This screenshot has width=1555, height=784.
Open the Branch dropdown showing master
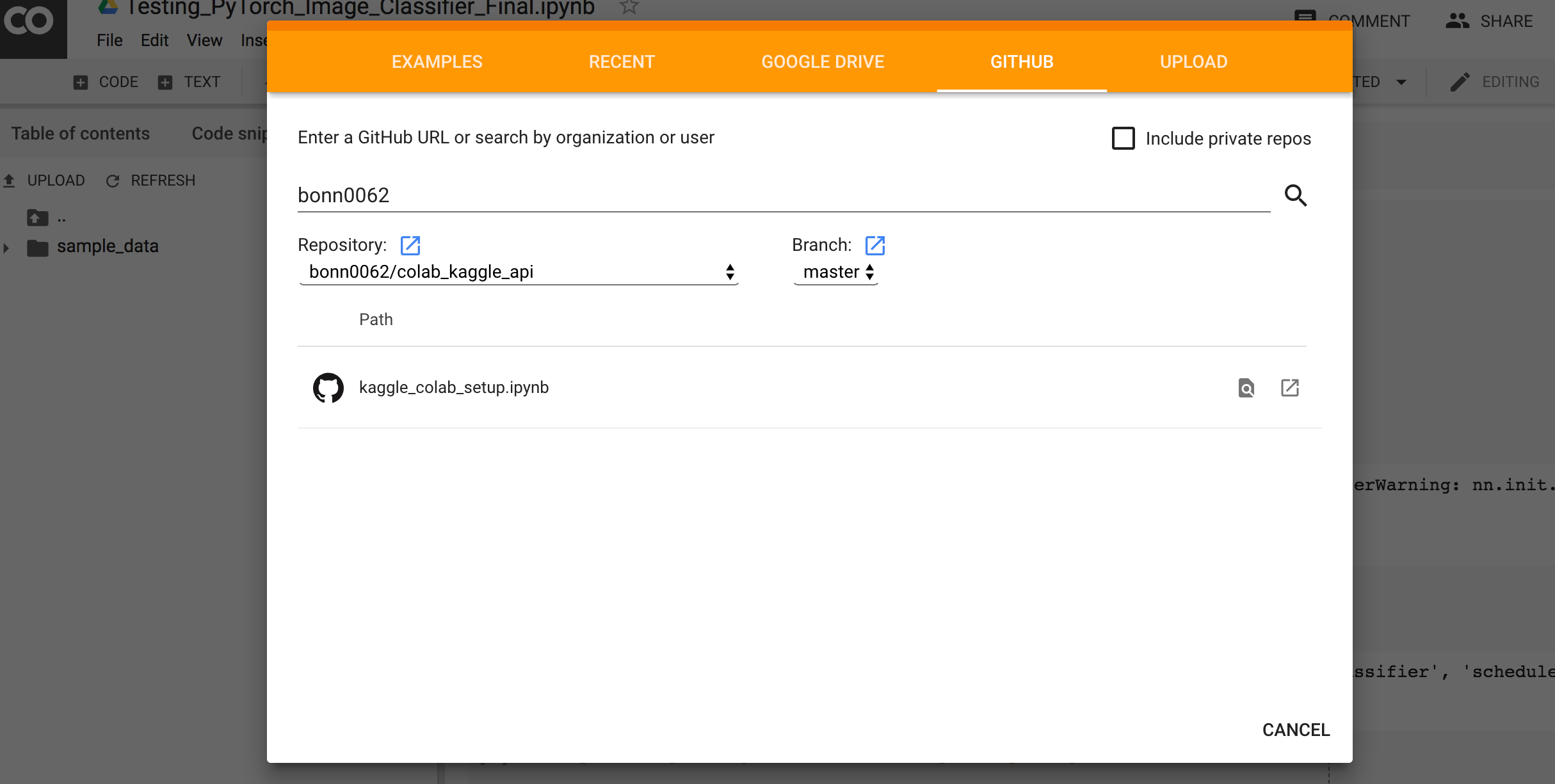(836, 272)
